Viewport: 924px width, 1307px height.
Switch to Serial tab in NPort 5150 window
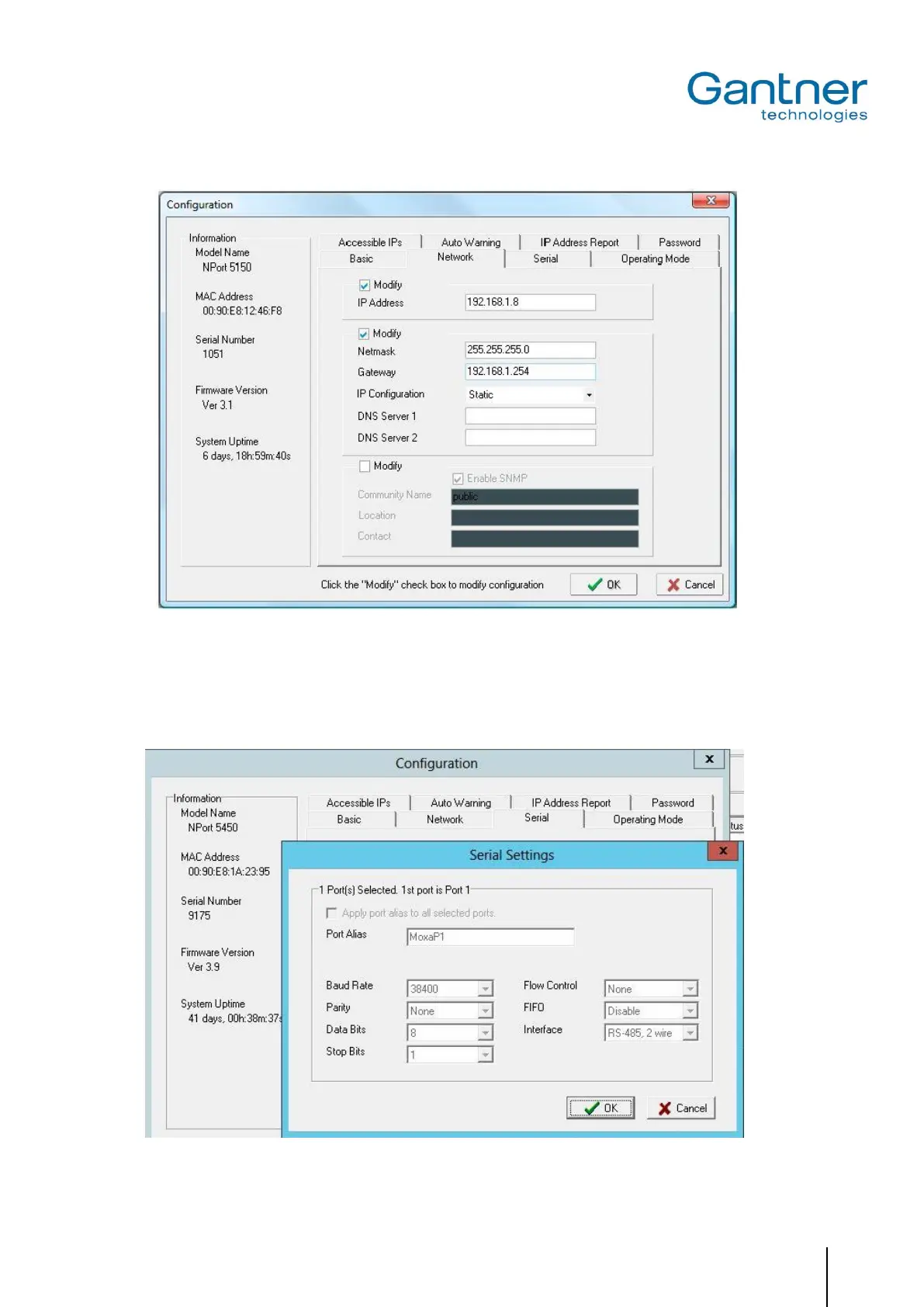point(545,258)
